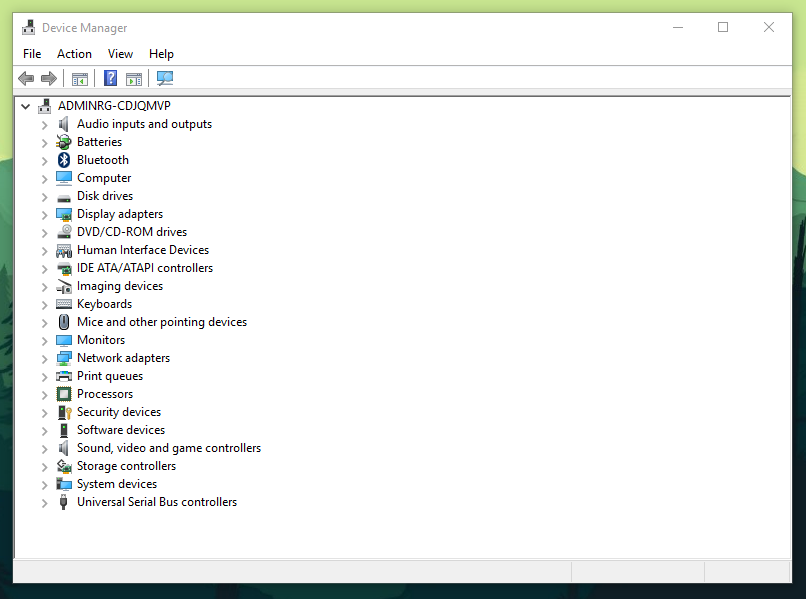The image size is (806, 599).
Task: Expand the Bluetooth node
Action: [45, 161]
